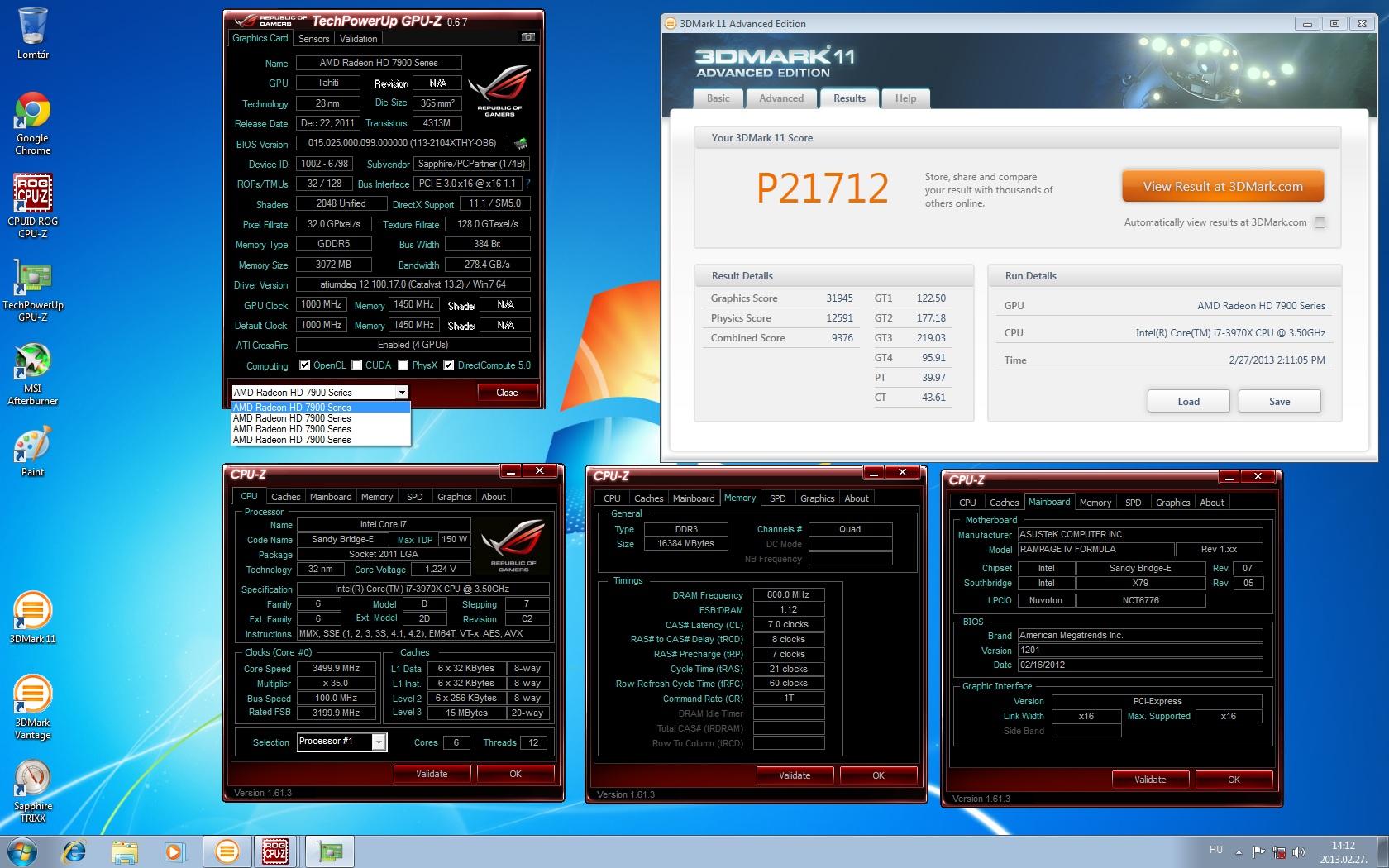Image resolution: width=1389 pixels, height=868 pixels.
Task: Open the Paint desktop shortcut
Action: click(33, 452)
